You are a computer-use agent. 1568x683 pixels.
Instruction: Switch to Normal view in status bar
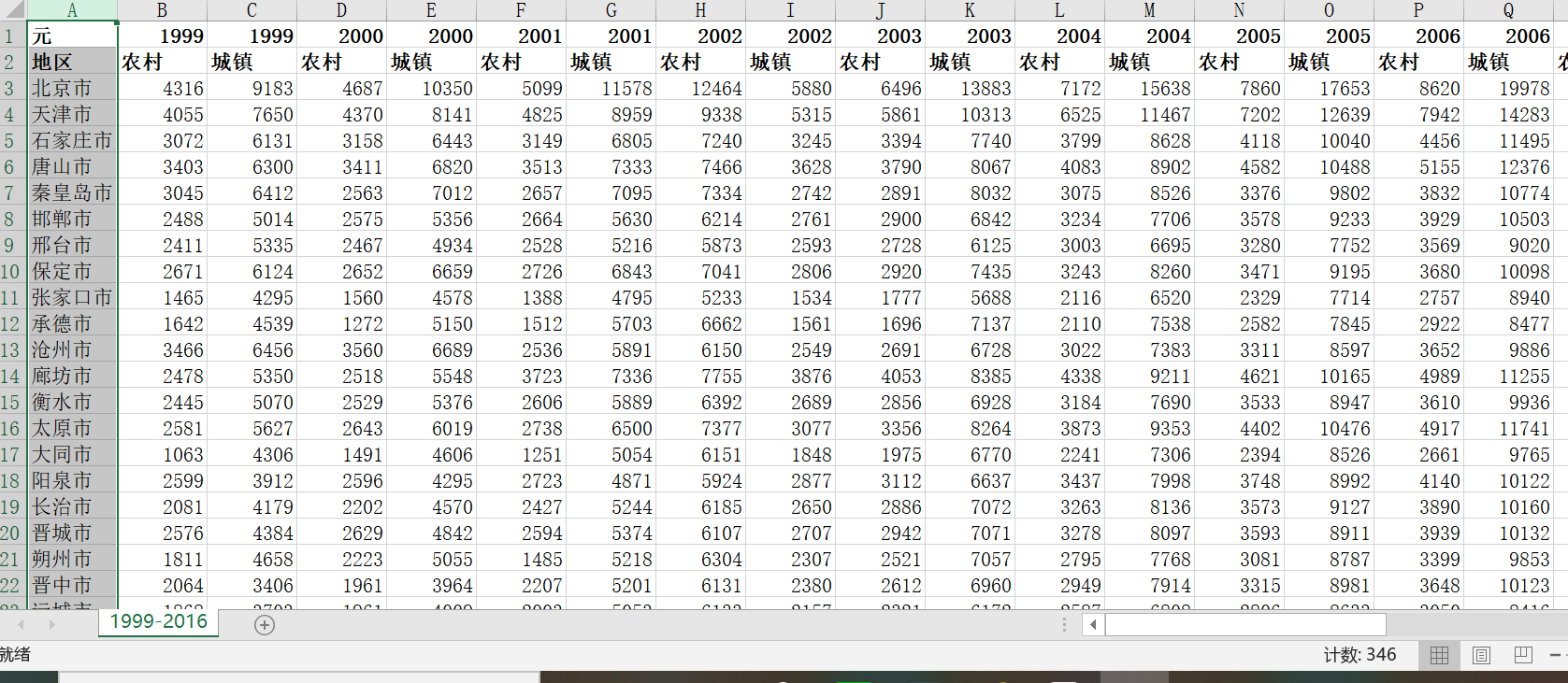click(x=1440, y=655)
